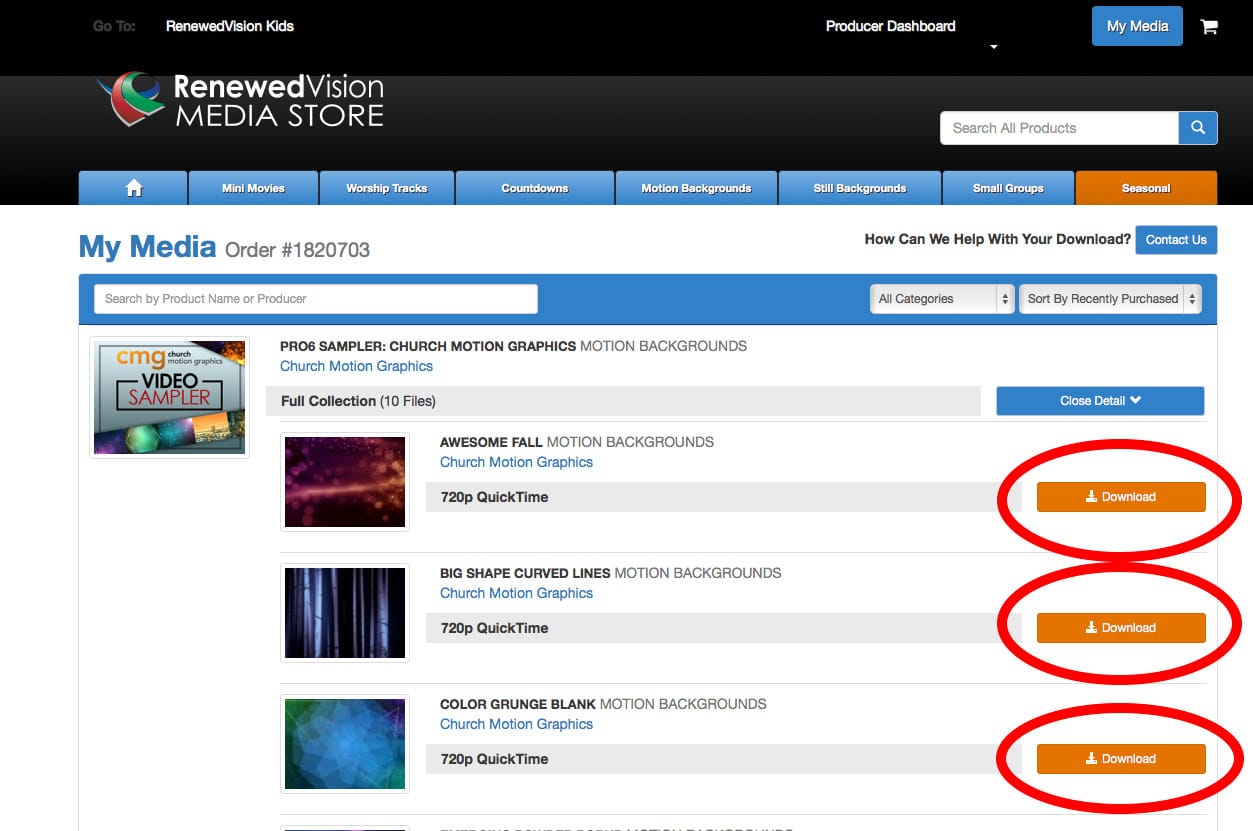Open the Awesome Fall thumbnail
Image resolution: width=1253 pixels, height=831 pixels.
[345, 482]
